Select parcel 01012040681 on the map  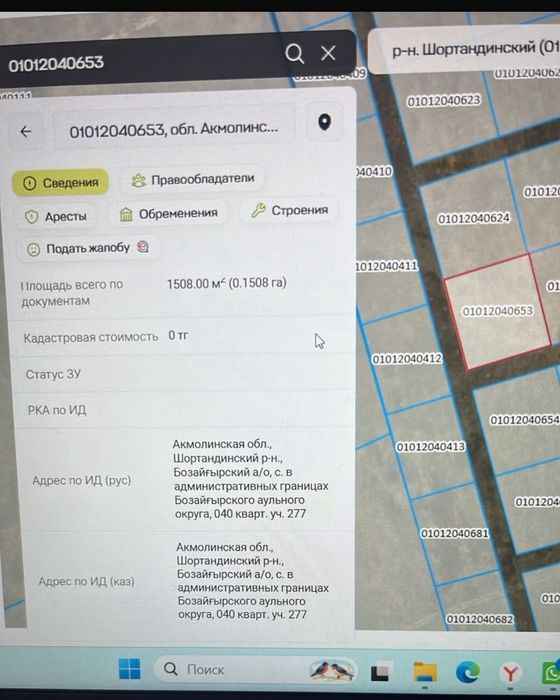[455, 533]
